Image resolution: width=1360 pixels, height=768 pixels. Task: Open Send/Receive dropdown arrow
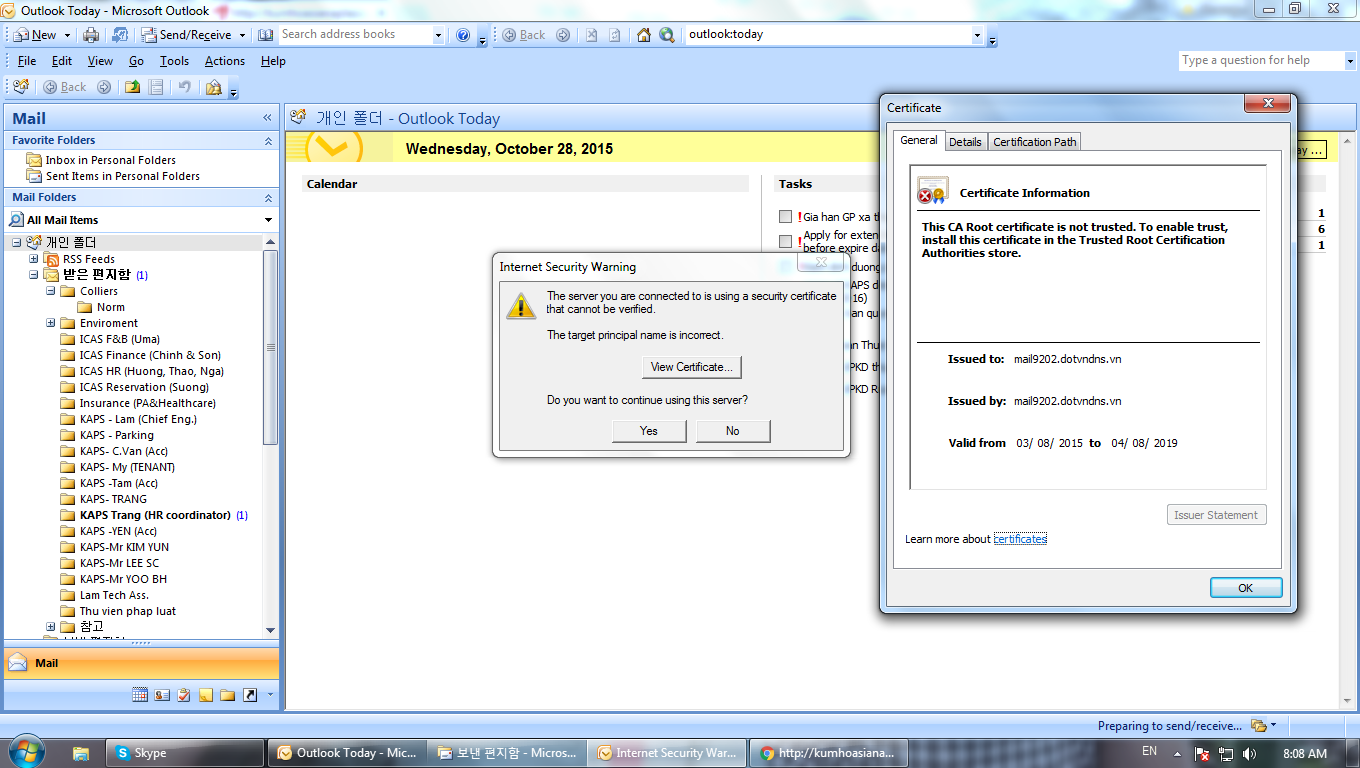[x=241, y=35]
